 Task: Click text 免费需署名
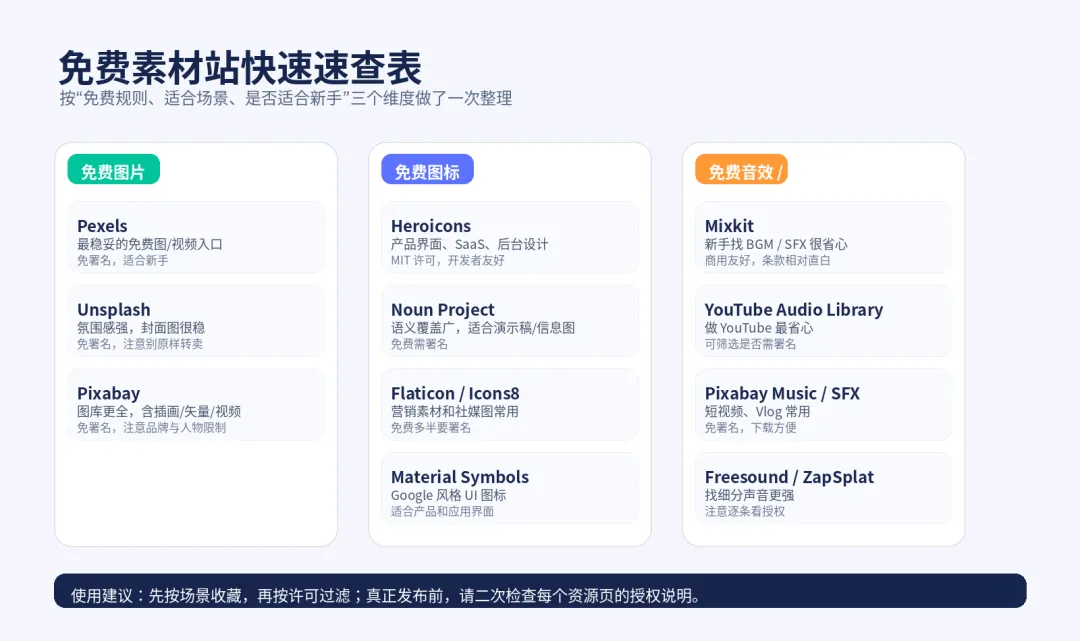419,344
